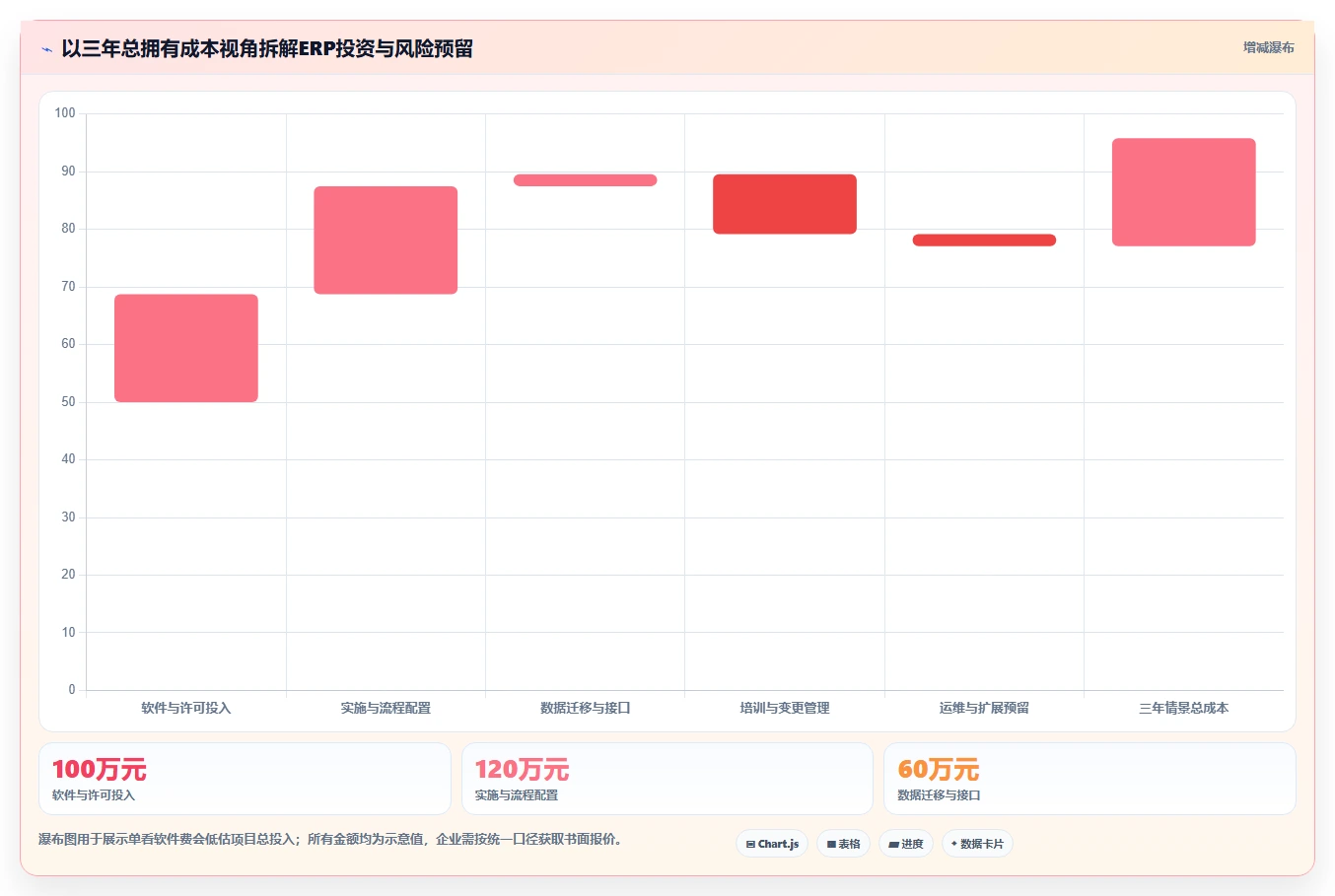Click the thin 运维与扩展预留 bar
Viewport: 1335px width, 896px height.
tap(984, 240)
